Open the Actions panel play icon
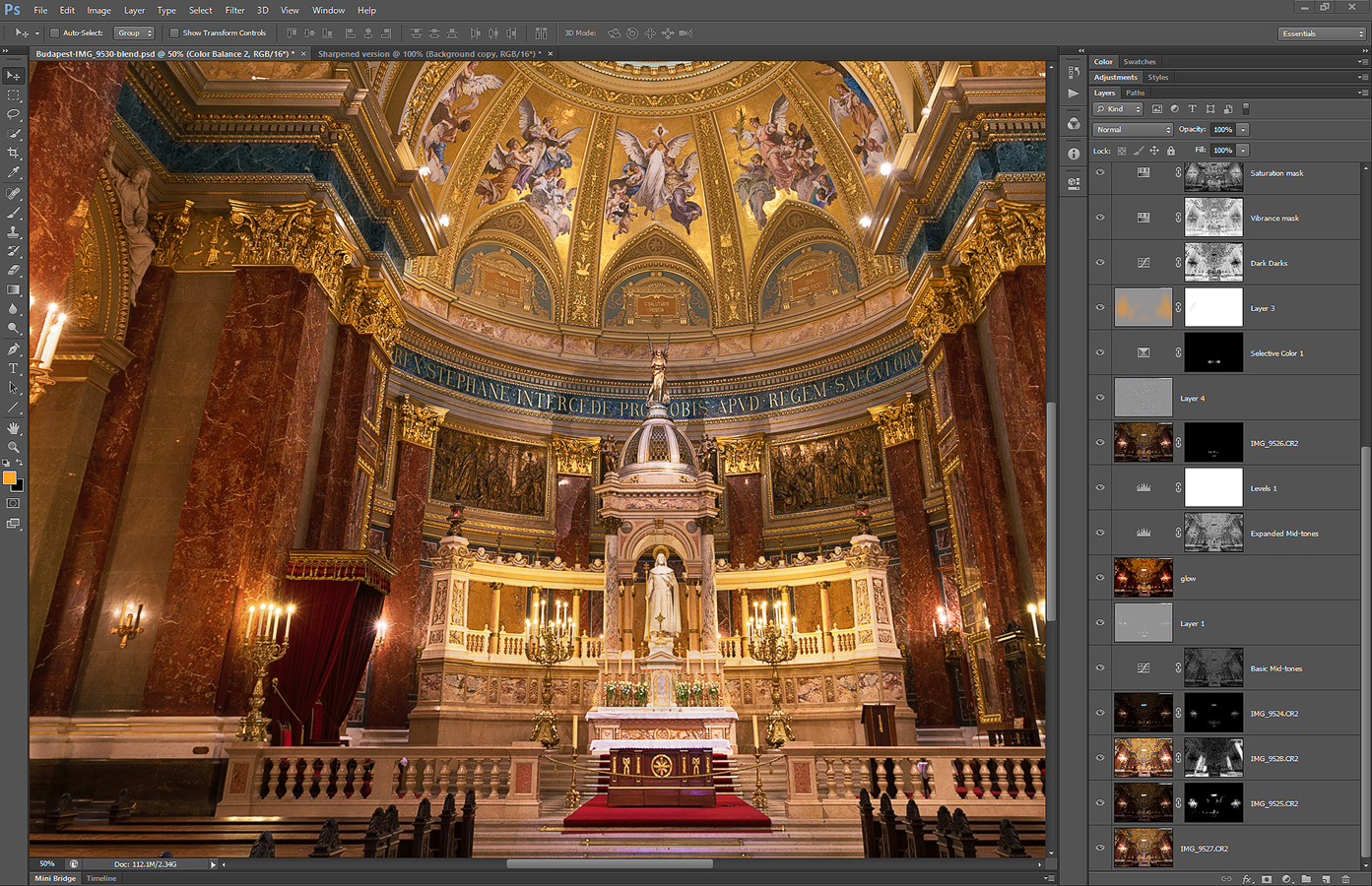Screen dimensions: 1372x886 [1074, 94]
